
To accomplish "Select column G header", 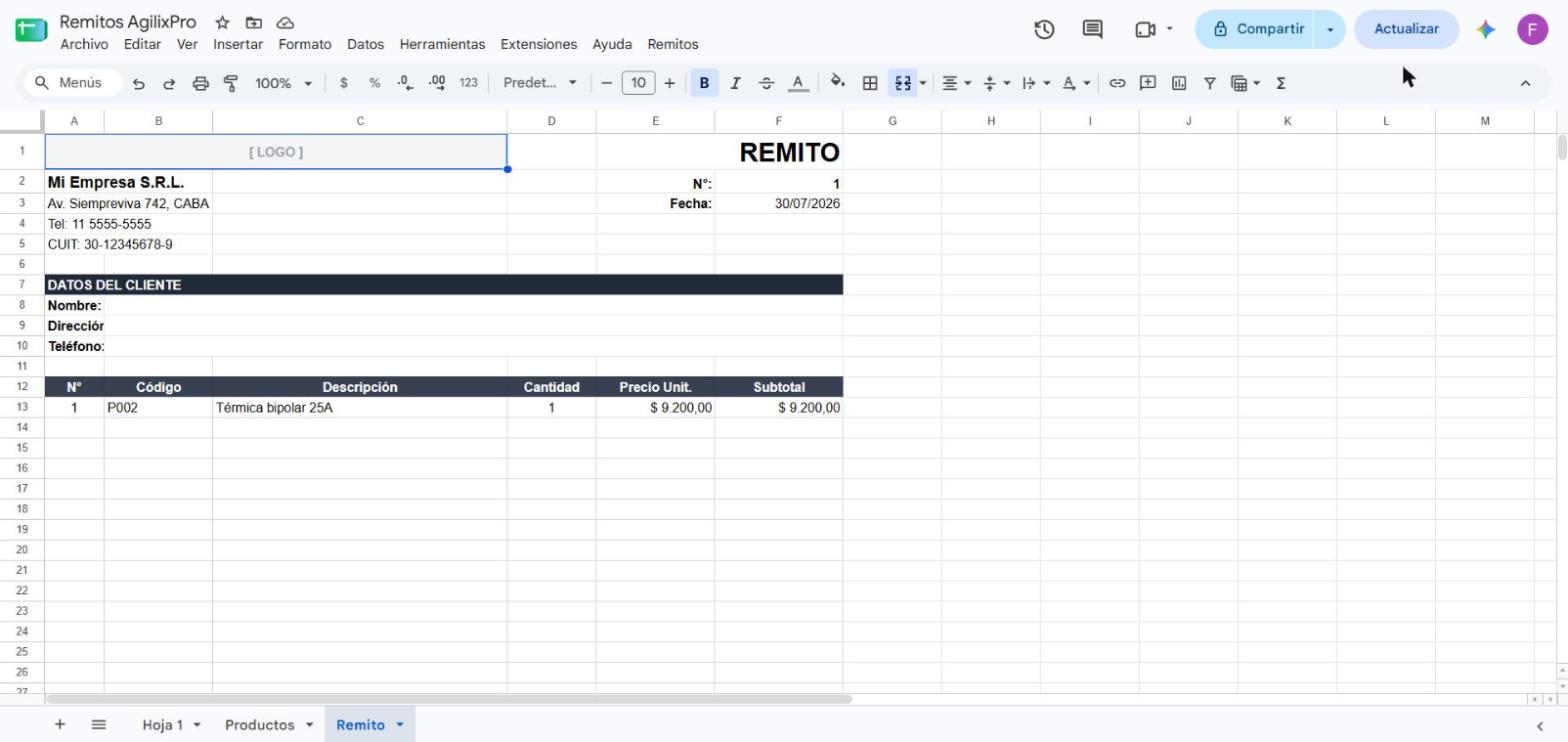I will pyautogui.click(x=892, y=121).
